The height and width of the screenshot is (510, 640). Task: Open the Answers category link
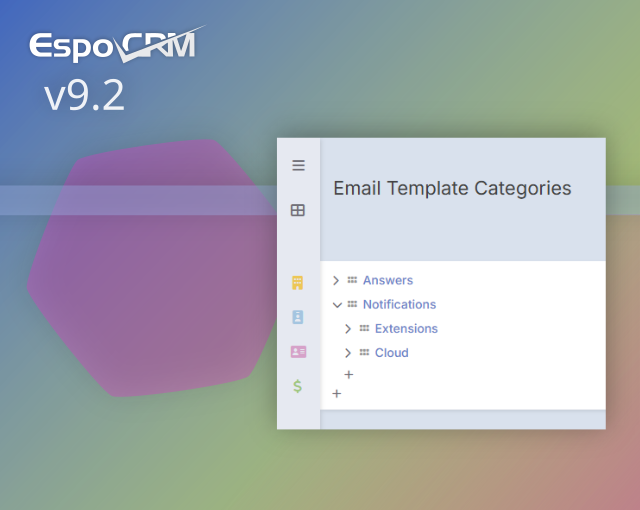(x=388, y=280)
